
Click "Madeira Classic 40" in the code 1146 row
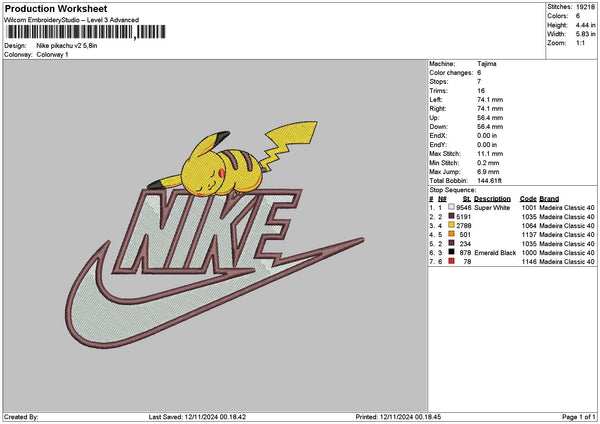567,262
